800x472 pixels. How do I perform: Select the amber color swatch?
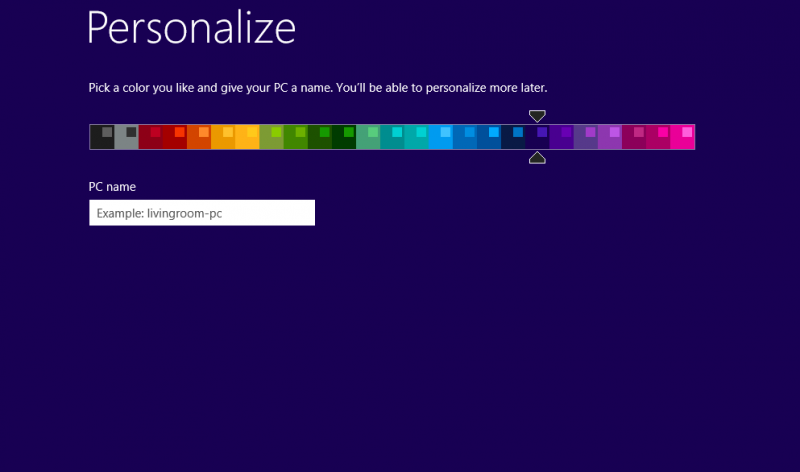point(223,137)
